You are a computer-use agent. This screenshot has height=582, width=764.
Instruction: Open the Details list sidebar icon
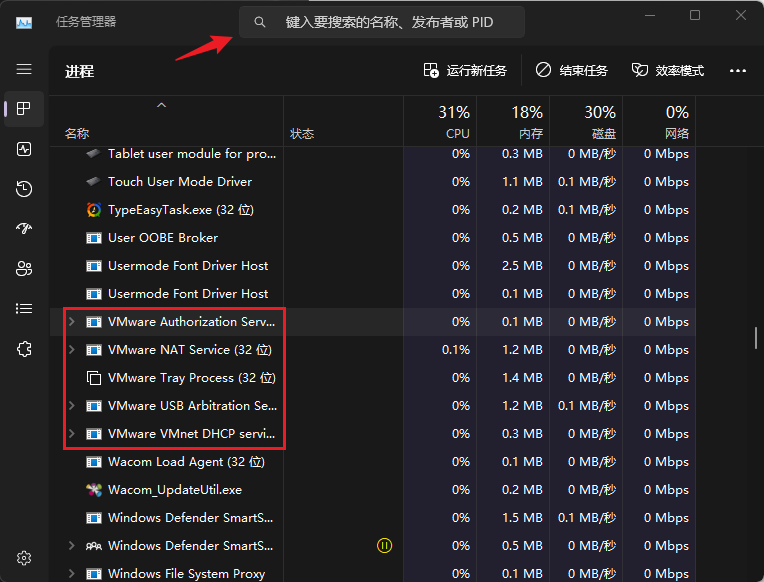(24, 309)
